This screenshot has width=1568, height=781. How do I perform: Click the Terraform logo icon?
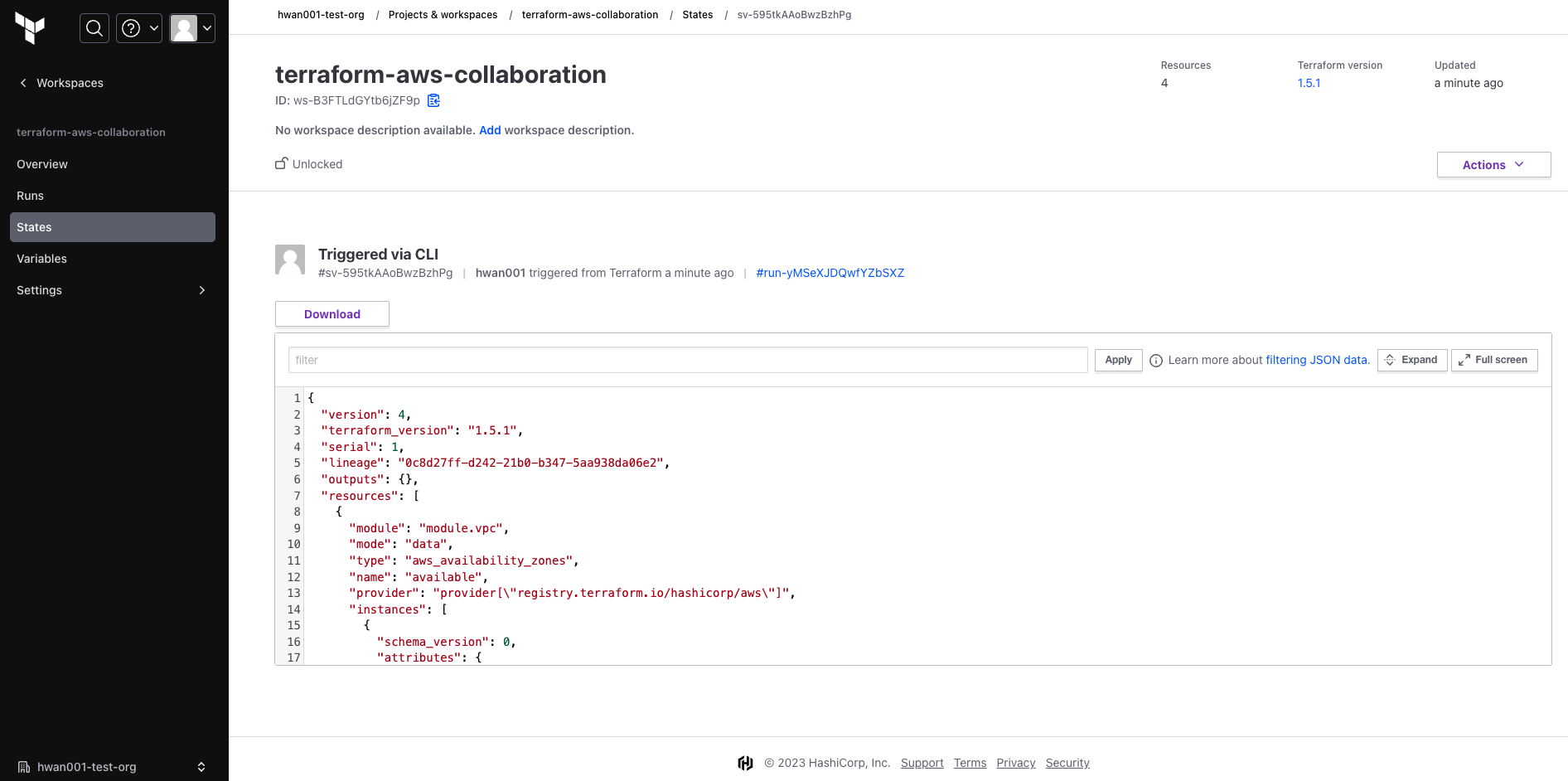click(x=30, y=28)
